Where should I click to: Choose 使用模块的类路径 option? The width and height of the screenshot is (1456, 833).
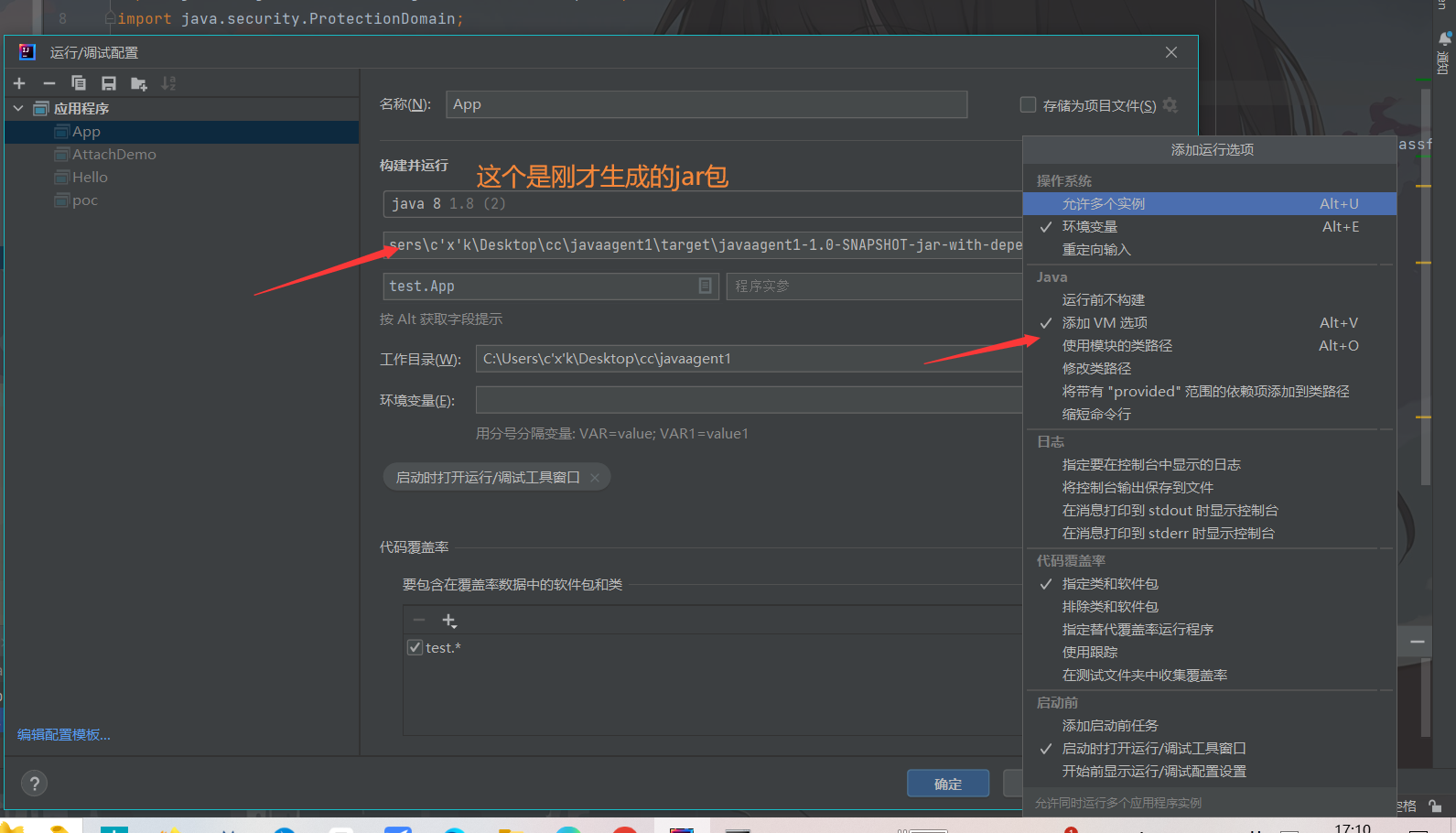point(1210,345)
